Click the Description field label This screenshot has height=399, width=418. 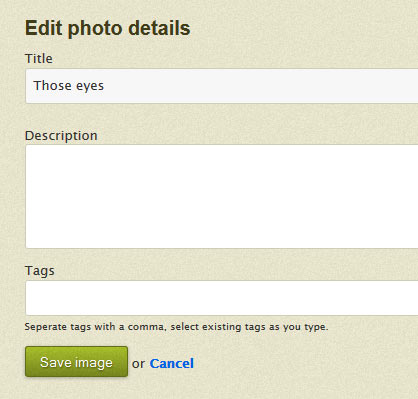click(x=61, y=136)
